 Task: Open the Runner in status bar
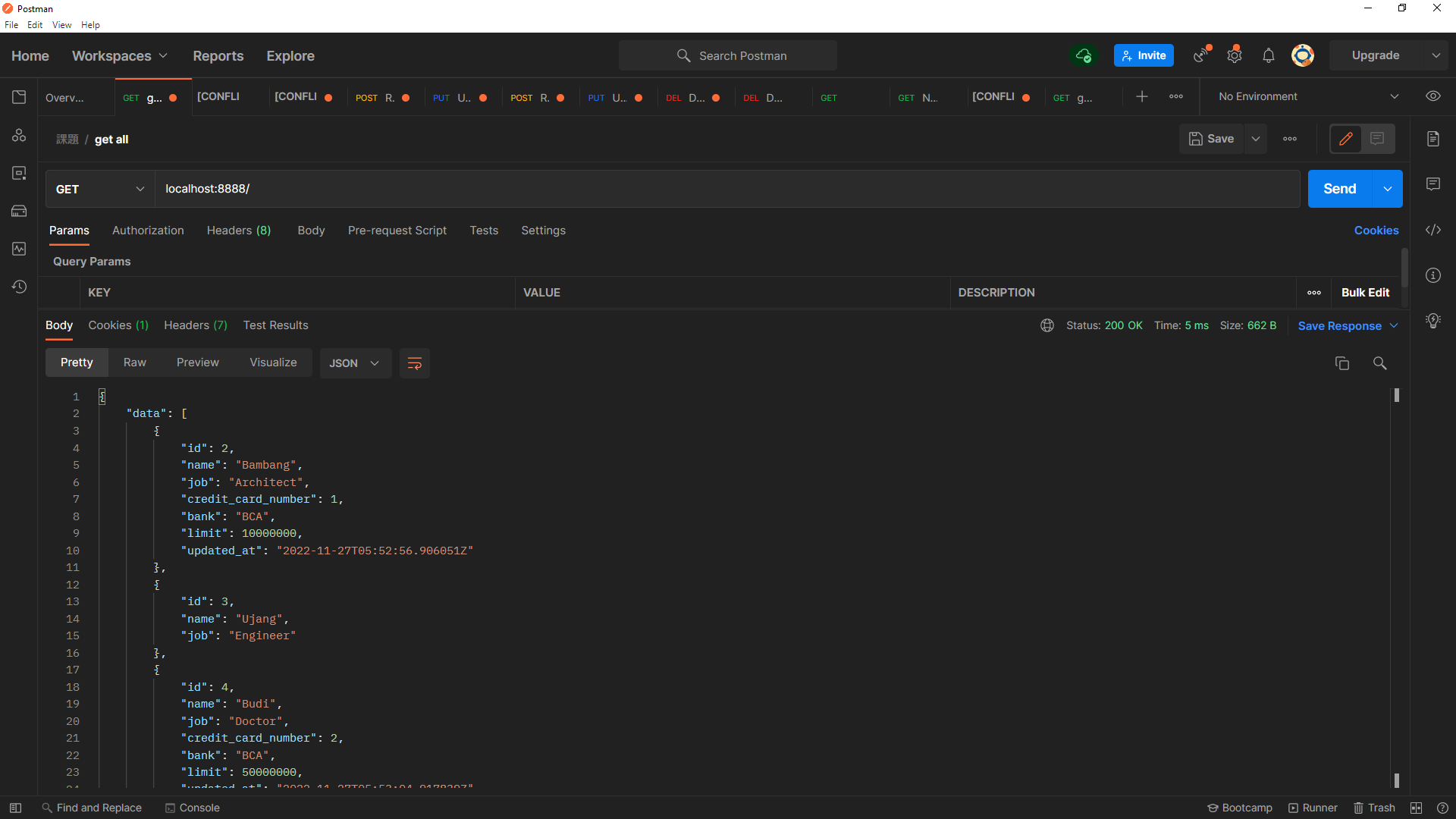(1313, 808)
